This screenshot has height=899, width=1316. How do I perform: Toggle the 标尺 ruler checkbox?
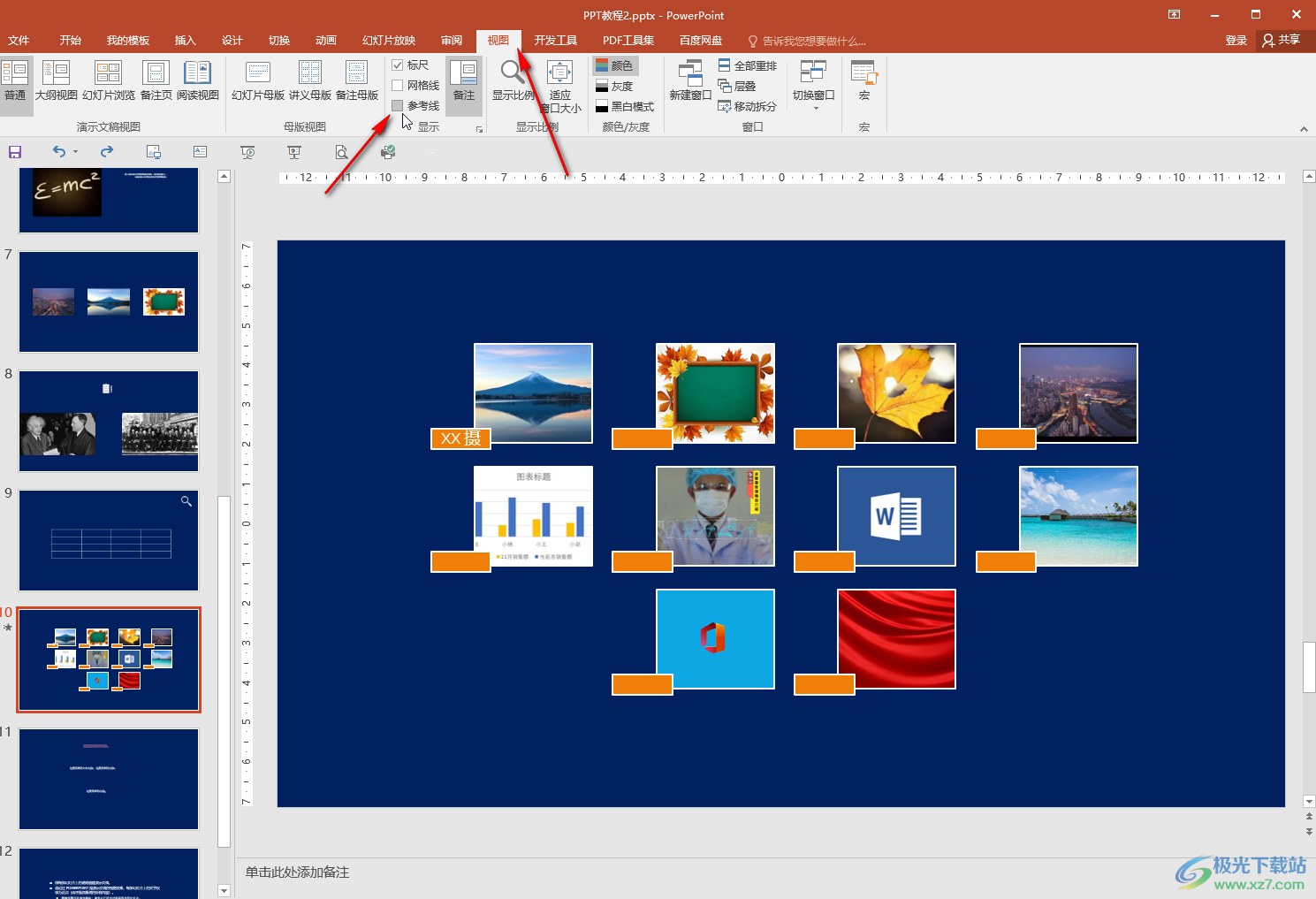[398, 65]
